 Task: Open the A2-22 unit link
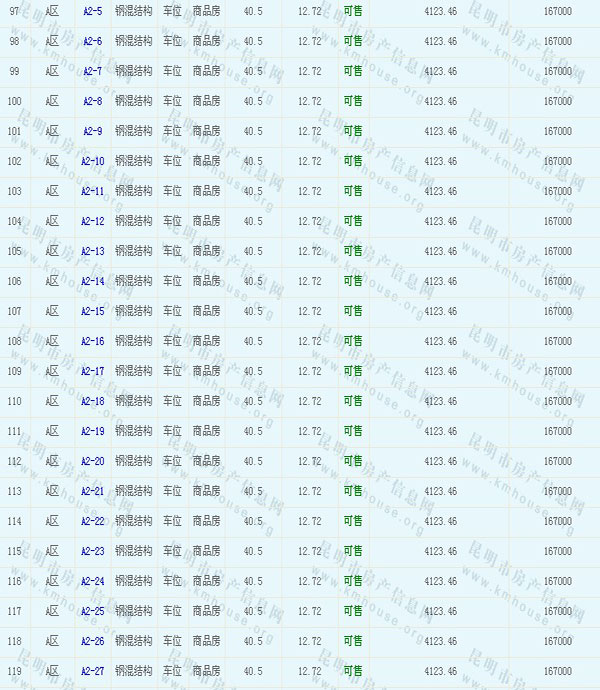coord(92,521)
